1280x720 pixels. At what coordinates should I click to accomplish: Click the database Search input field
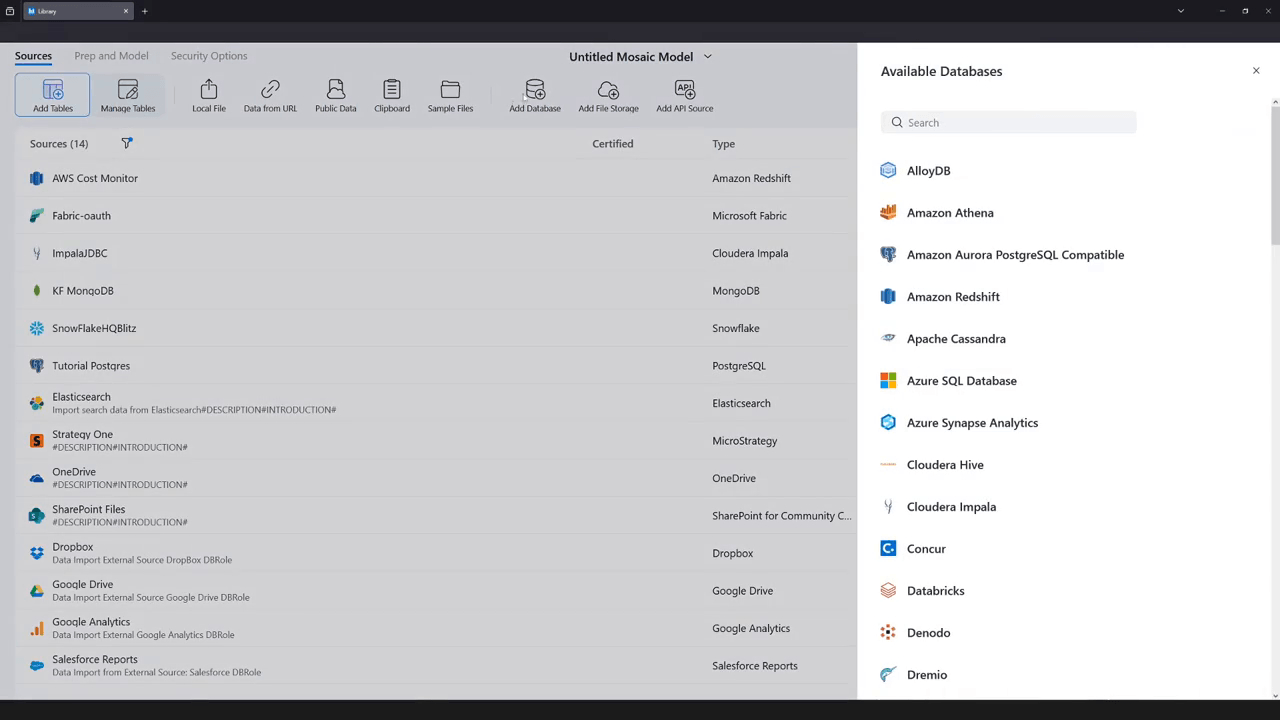pyautogui.click(x=1010, y=123)
